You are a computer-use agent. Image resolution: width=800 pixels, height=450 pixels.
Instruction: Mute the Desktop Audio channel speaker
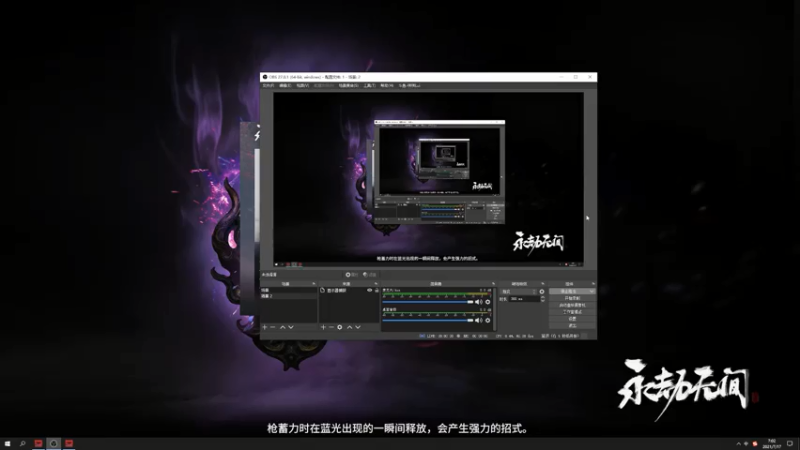[478, 320]
